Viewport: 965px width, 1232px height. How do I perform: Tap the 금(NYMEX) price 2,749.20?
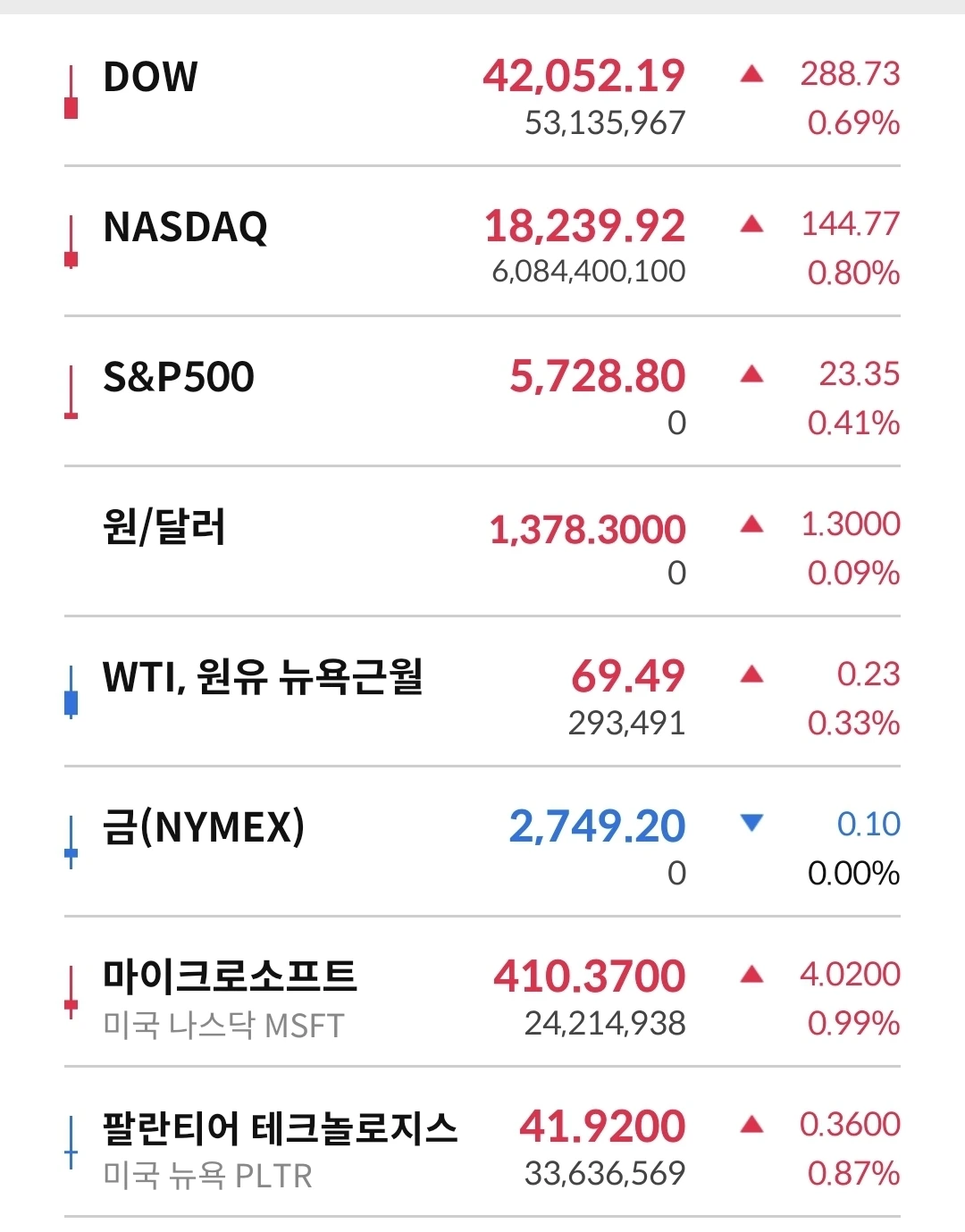[597, 826]
